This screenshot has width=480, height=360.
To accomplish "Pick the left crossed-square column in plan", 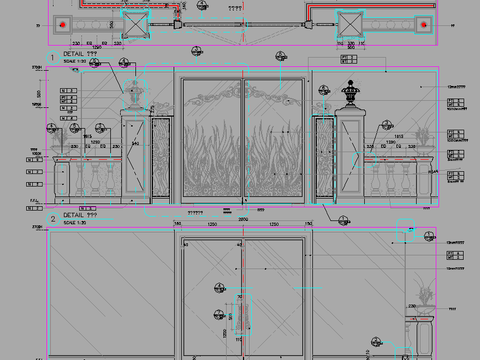I will (135, 25).
